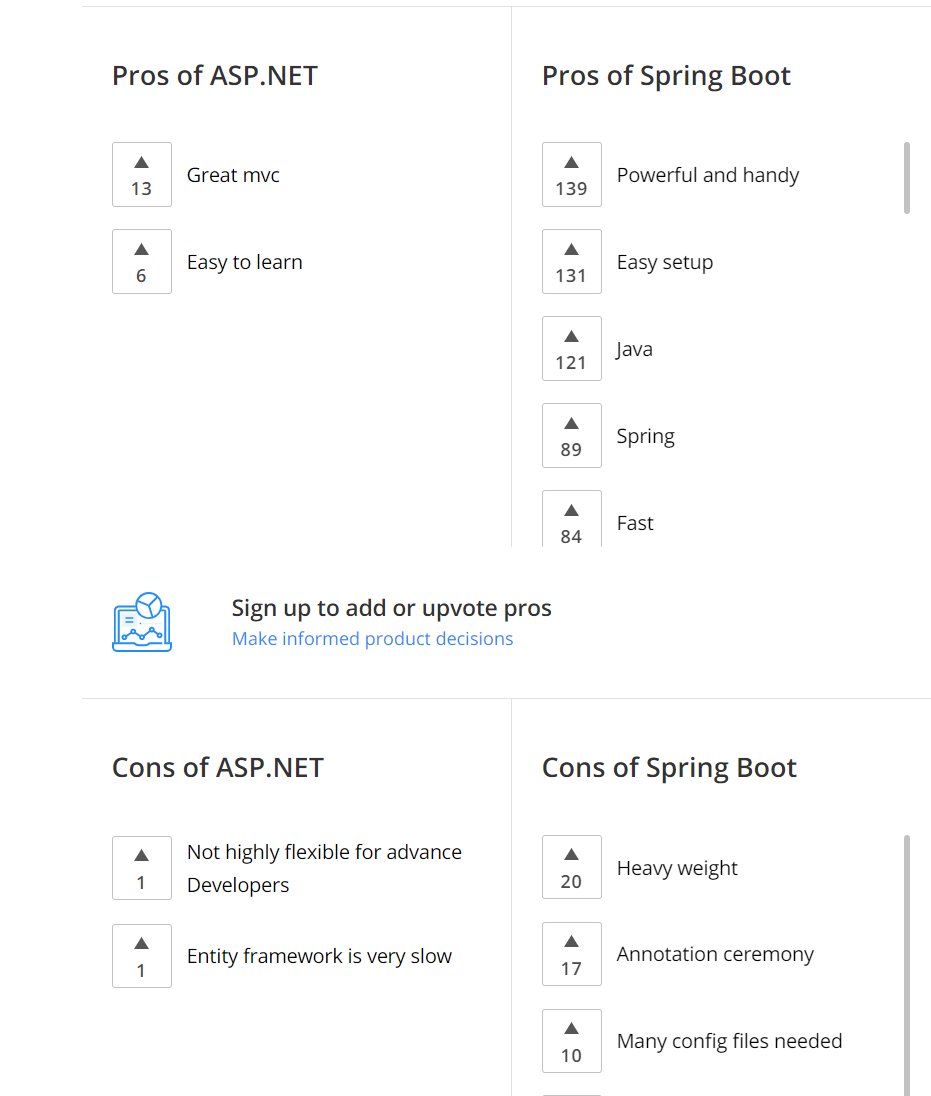Click the "Many config files needed" text

click(729, 1041)
